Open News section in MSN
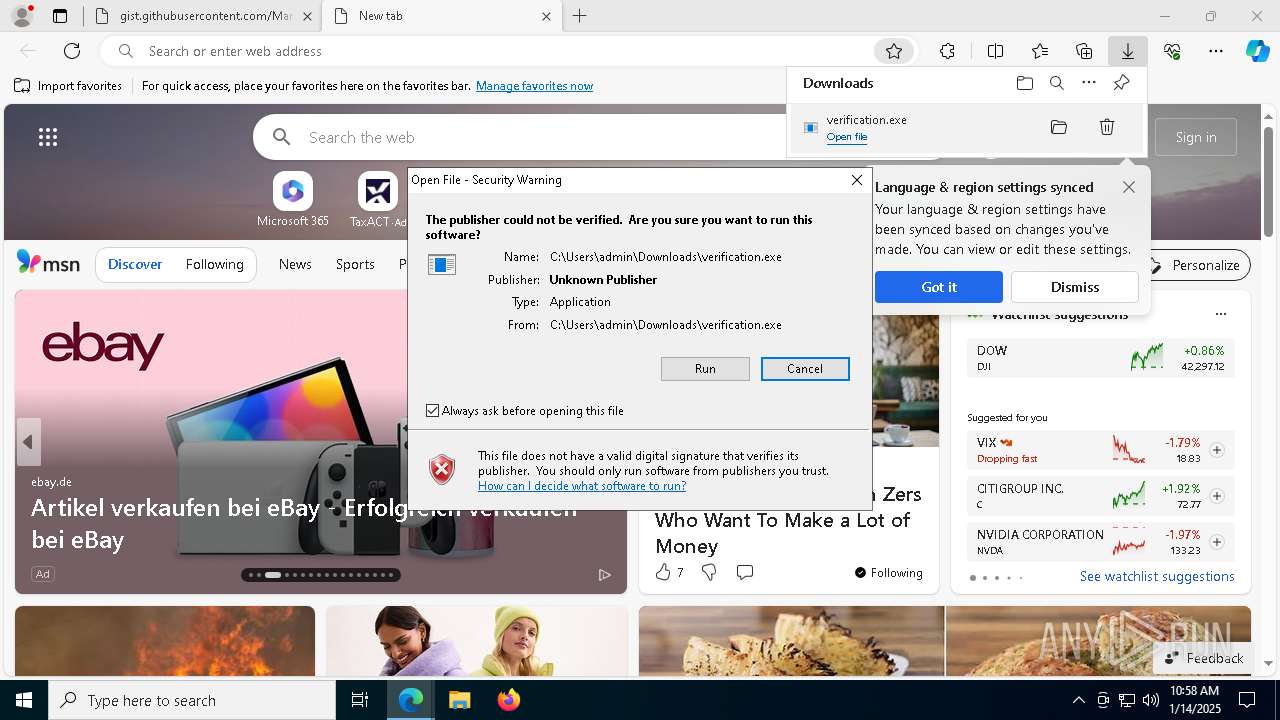Viewport: 1280px width, 720px height. [295, 264]
